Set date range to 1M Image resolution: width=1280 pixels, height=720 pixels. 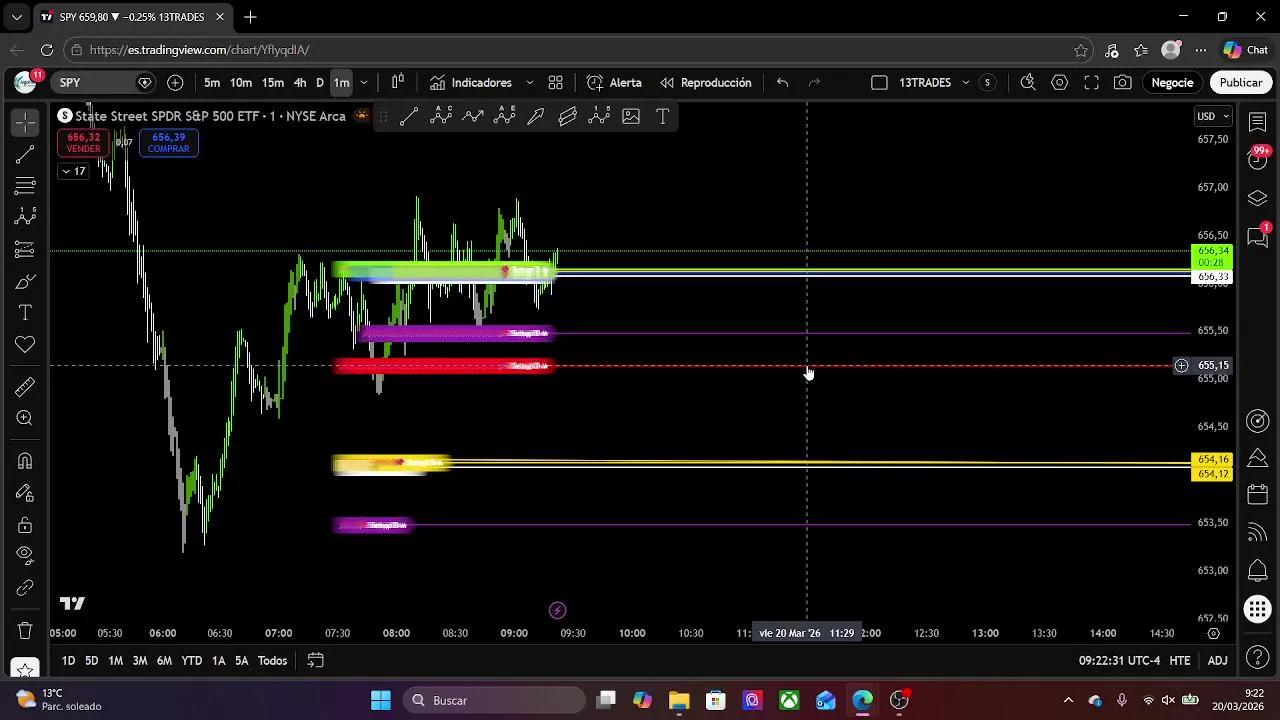coord(115,660)
